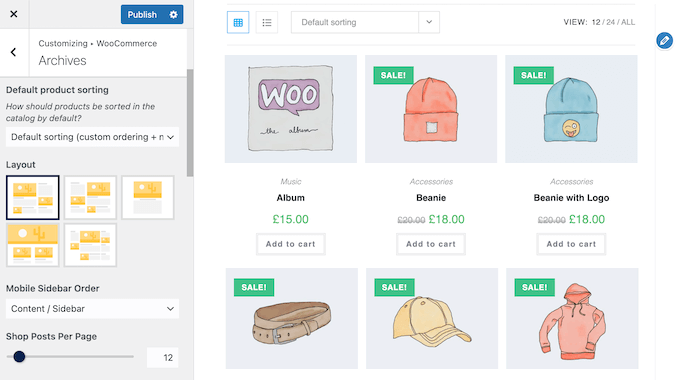Open the Beanie with Logo product image
The height and width of the screenshot is (380, 680).
[572, 109]
